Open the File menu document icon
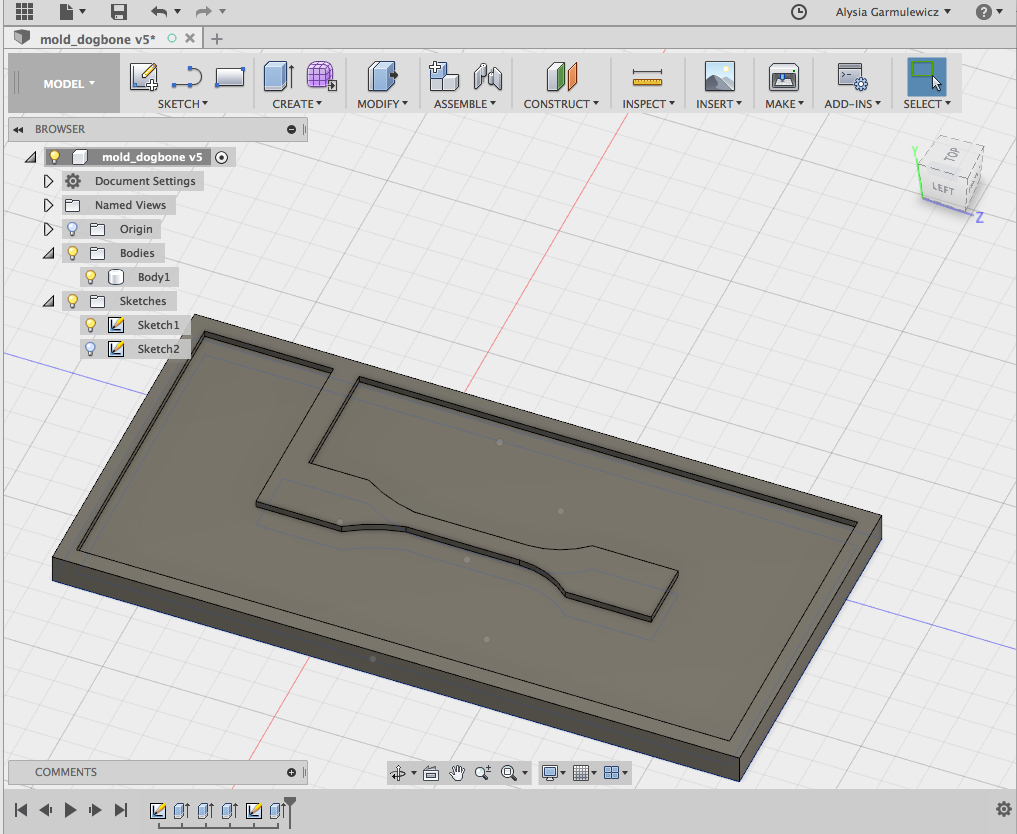 click(66, 11)
